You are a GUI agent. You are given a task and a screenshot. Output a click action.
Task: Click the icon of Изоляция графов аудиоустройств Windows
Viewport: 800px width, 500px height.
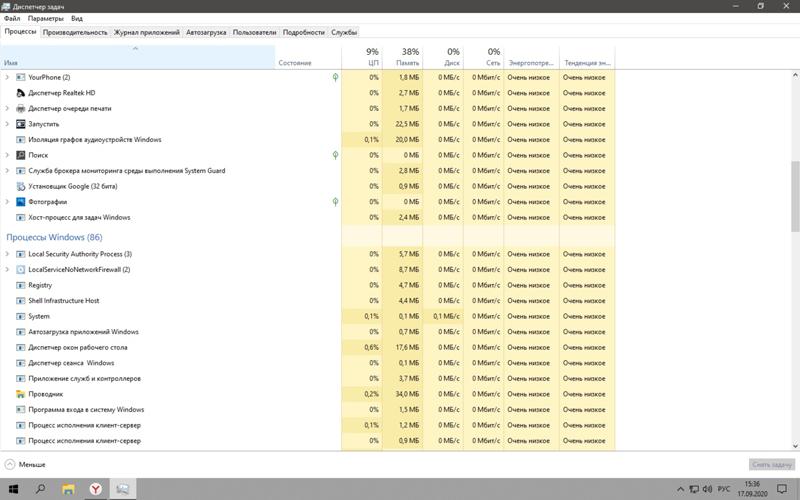[20, 140]
